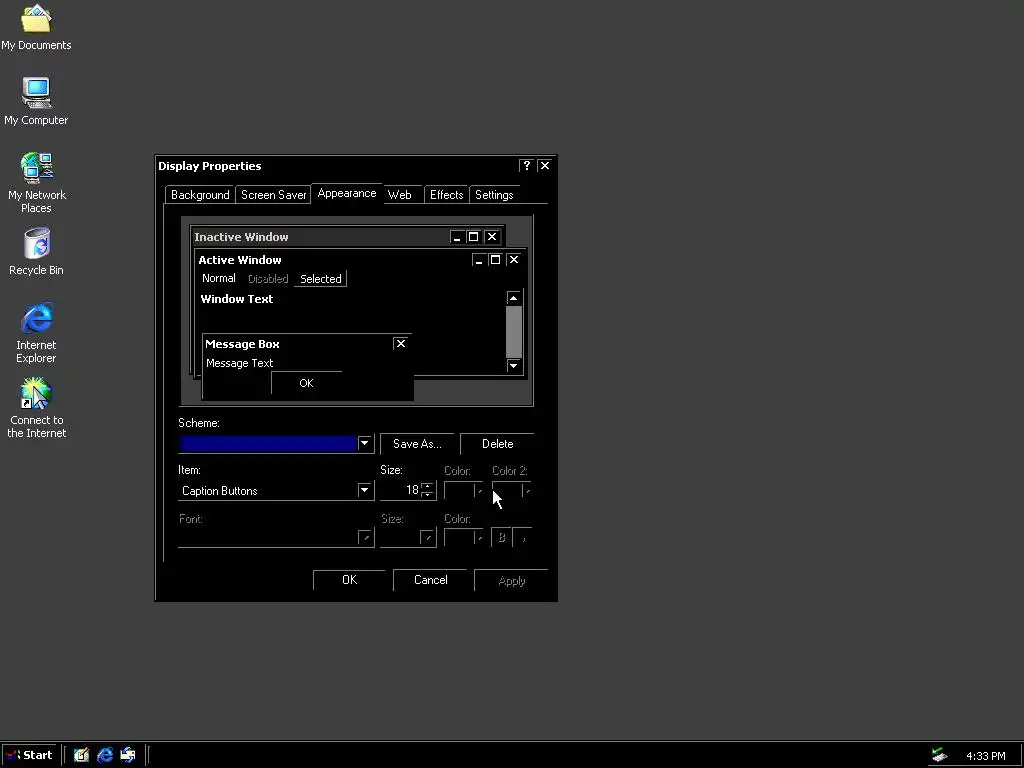The width and height of the screenshot is (1024, 768).
Task: Open the Settings tab
Action: [494, 195]
